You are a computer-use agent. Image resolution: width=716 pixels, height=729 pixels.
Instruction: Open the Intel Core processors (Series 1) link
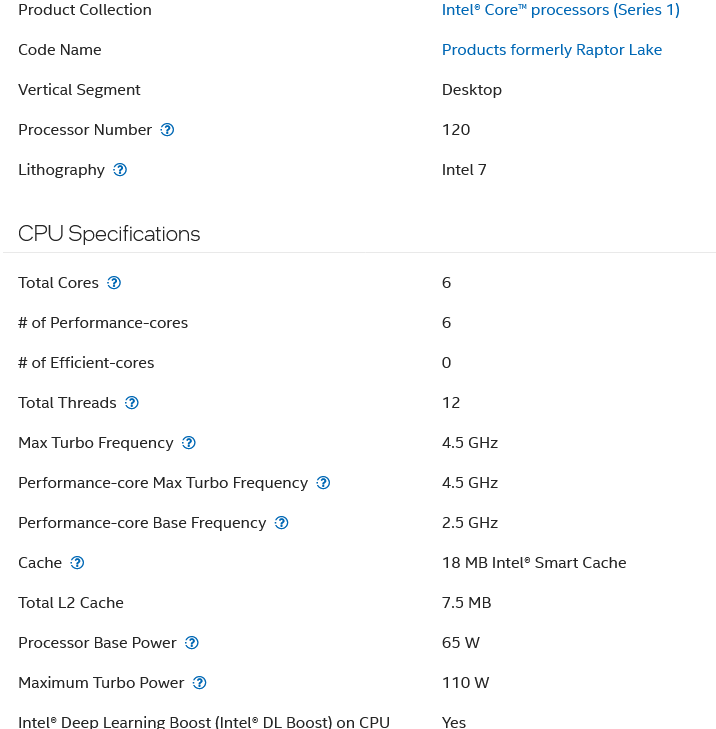click(560, 10)
